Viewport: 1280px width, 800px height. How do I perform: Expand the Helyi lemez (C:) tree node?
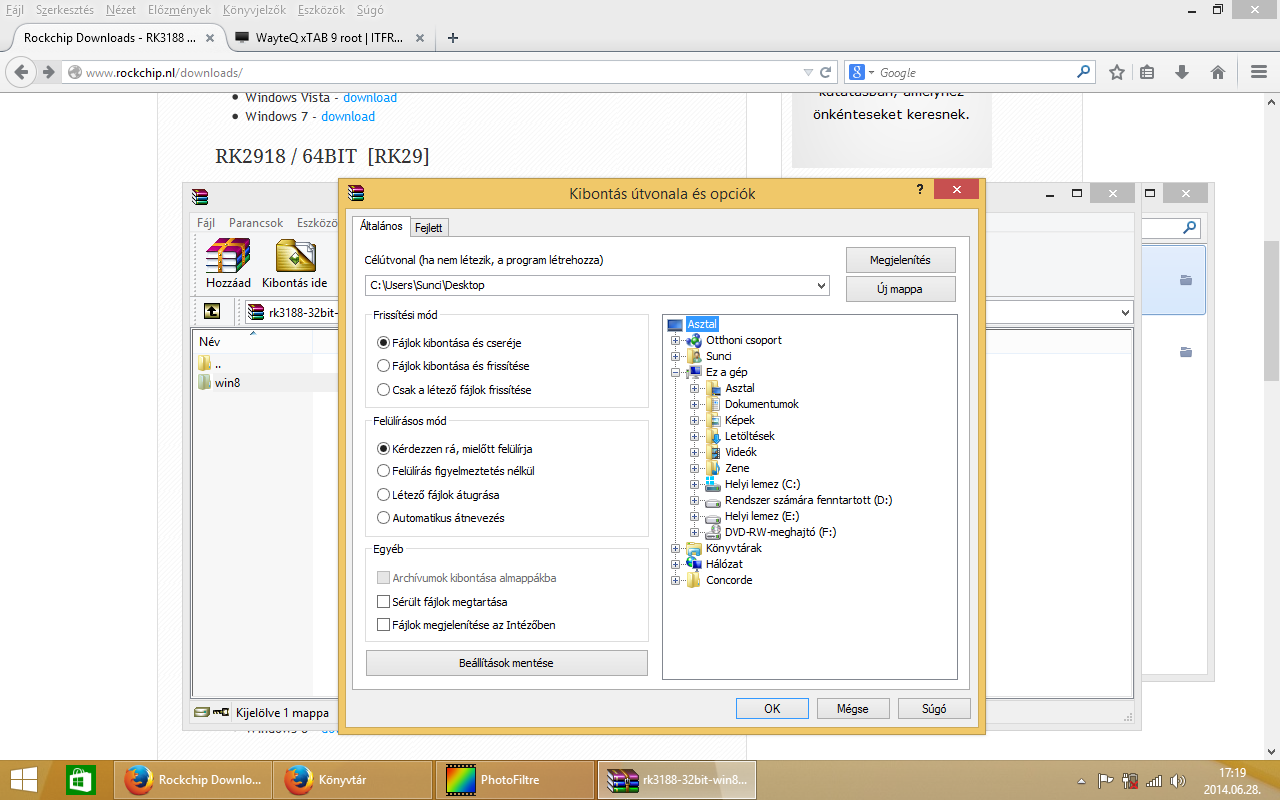click(x=695, y=484)
